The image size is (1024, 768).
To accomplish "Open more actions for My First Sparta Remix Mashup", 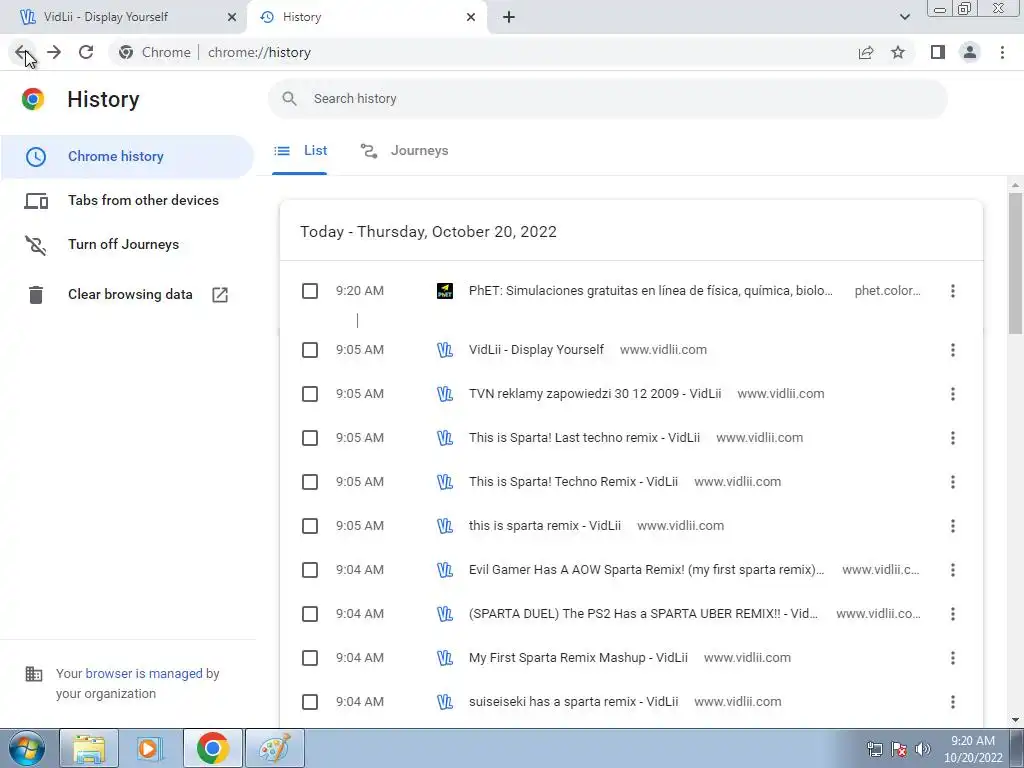I will point(953,658).
